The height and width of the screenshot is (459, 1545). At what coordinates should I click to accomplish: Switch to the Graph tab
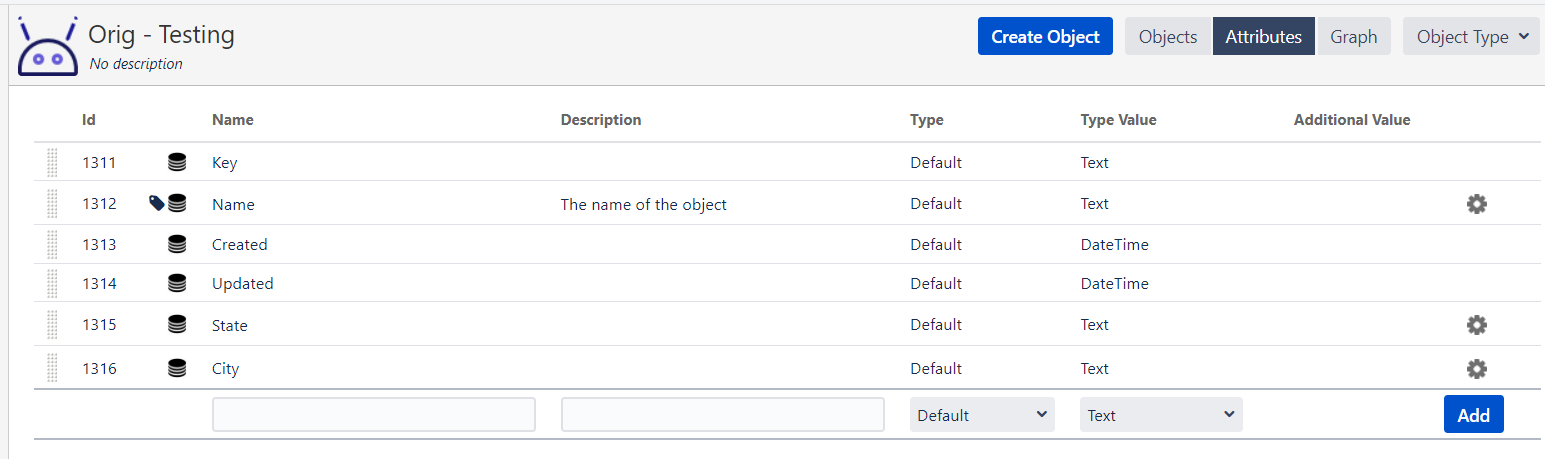pos(1354,36)
